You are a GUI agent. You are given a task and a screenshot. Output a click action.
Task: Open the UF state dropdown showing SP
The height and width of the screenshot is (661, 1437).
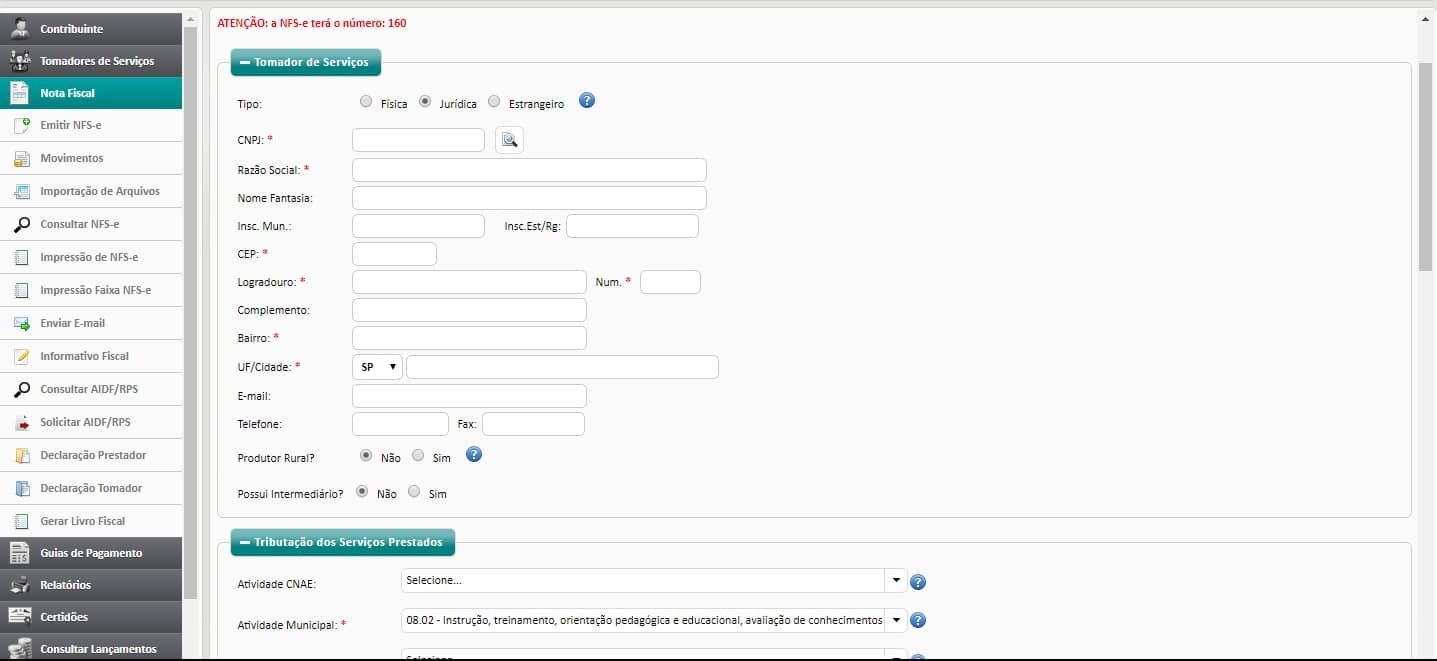(x=377, y=367)
